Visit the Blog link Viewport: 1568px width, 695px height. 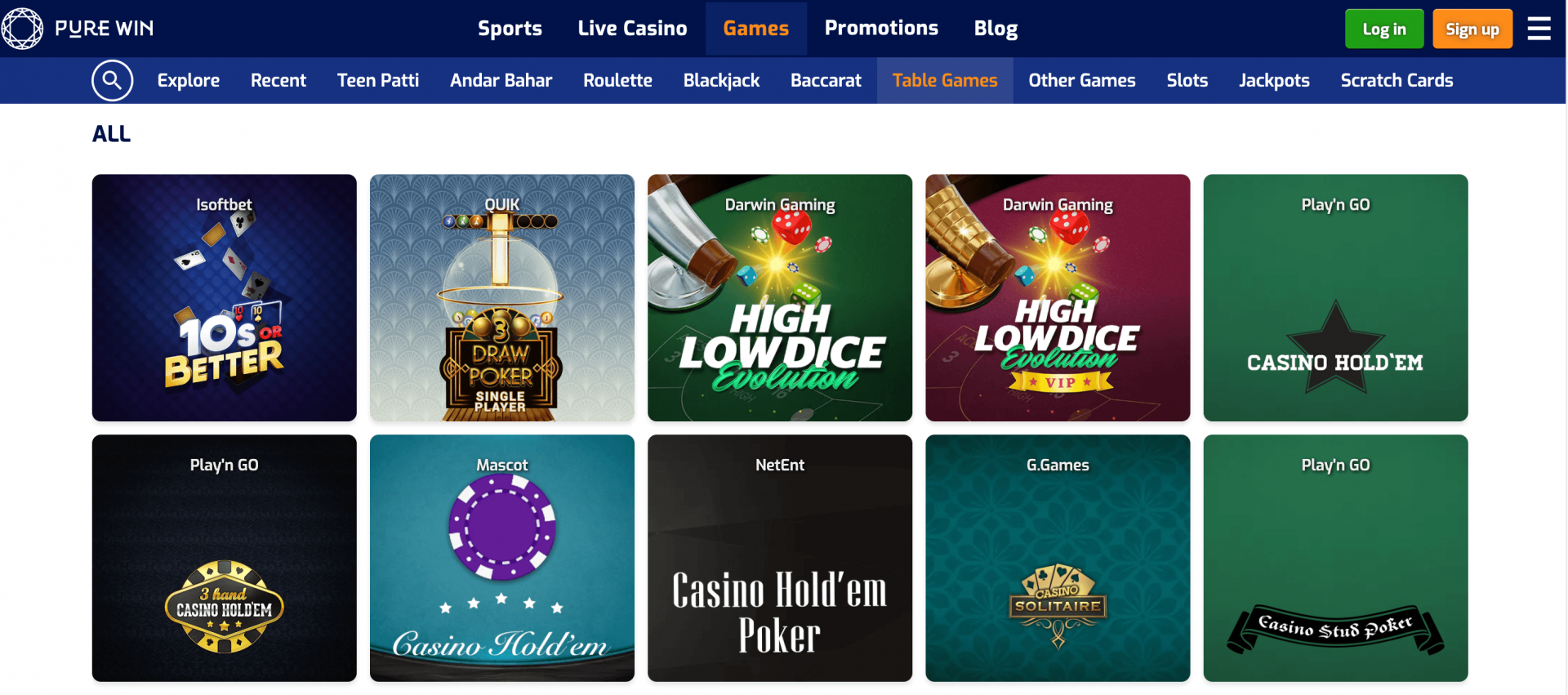pyautogui.click(x=996, y=29)
